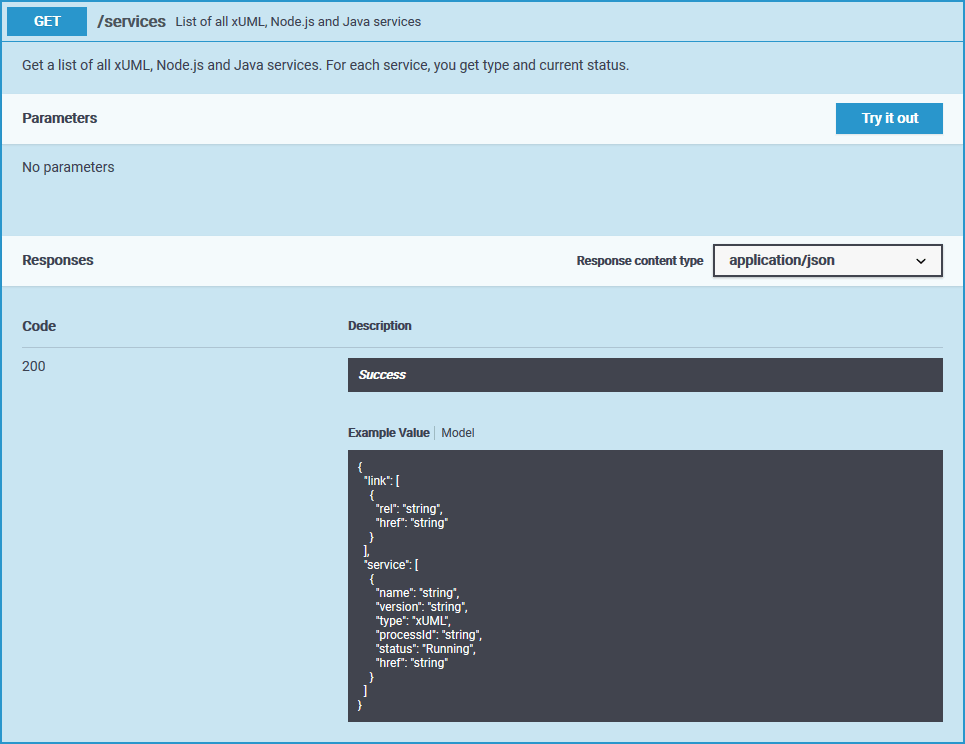Click the 200 response code
Screen dimensions: 965x744
click(34, 366)
